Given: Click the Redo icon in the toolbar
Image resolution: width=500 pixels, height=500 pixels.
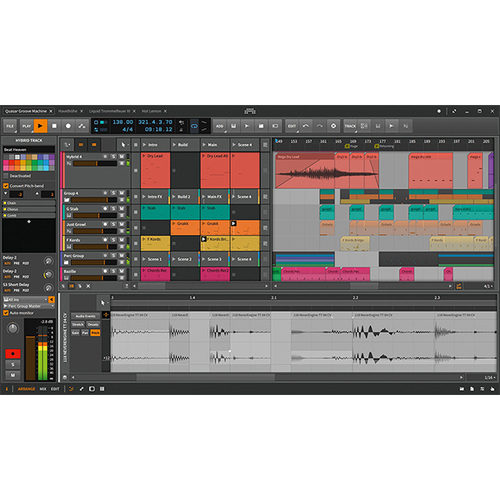Looking at the screenshot, I should click(319, 126).
